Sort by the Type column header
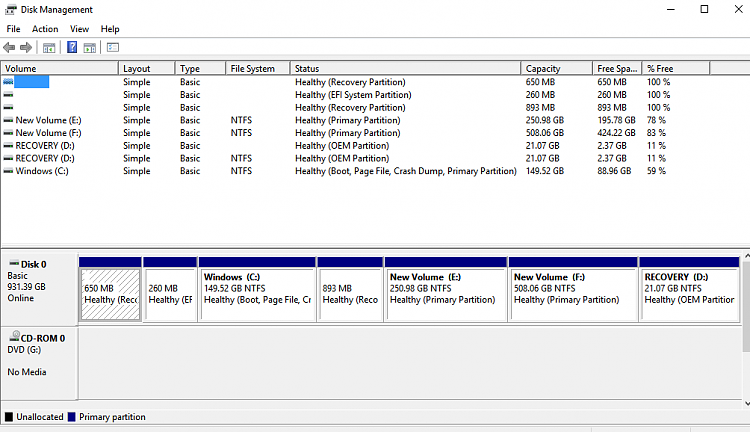Image resolution: width=750 pixels, height=432 pixels. (200, 68)
